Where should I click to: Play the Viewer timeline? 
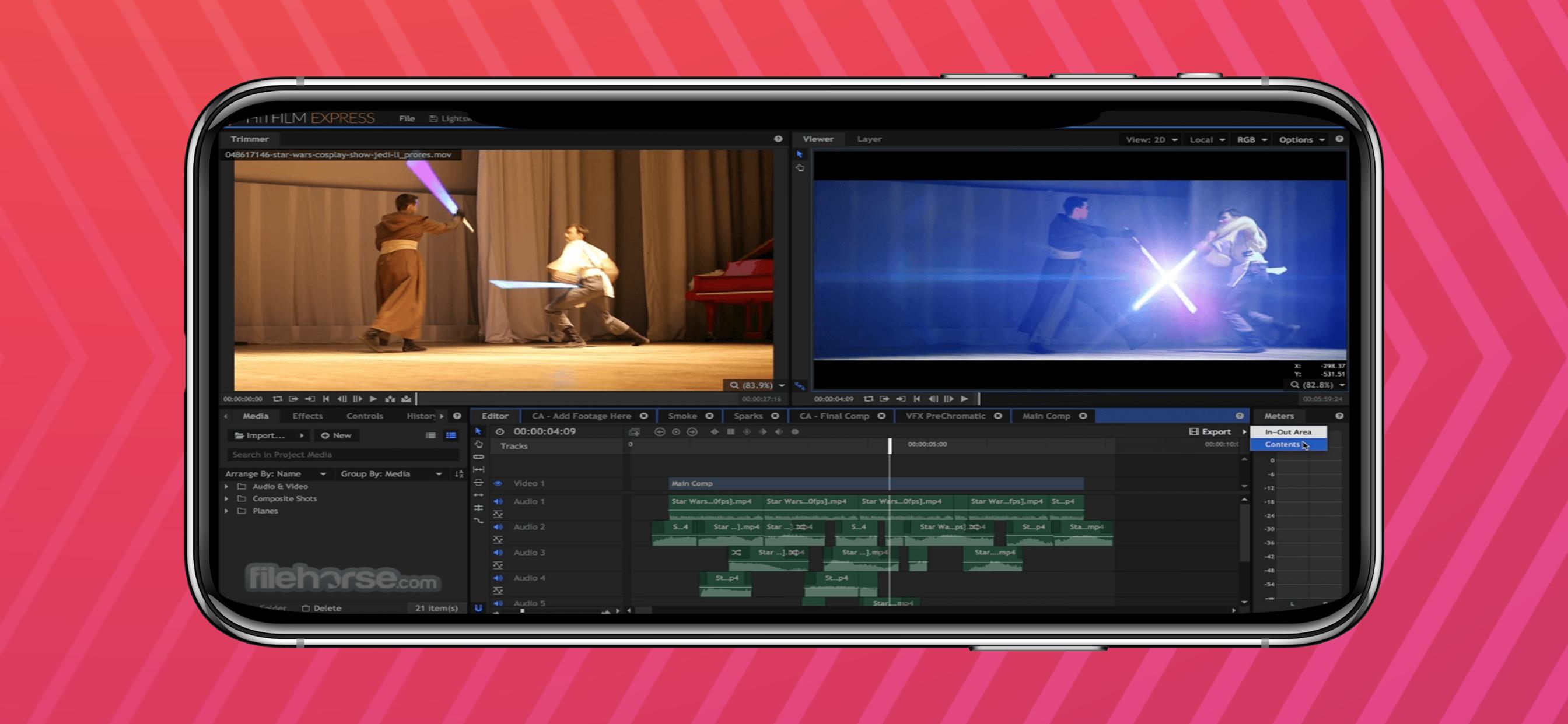(x=964, y=399)
